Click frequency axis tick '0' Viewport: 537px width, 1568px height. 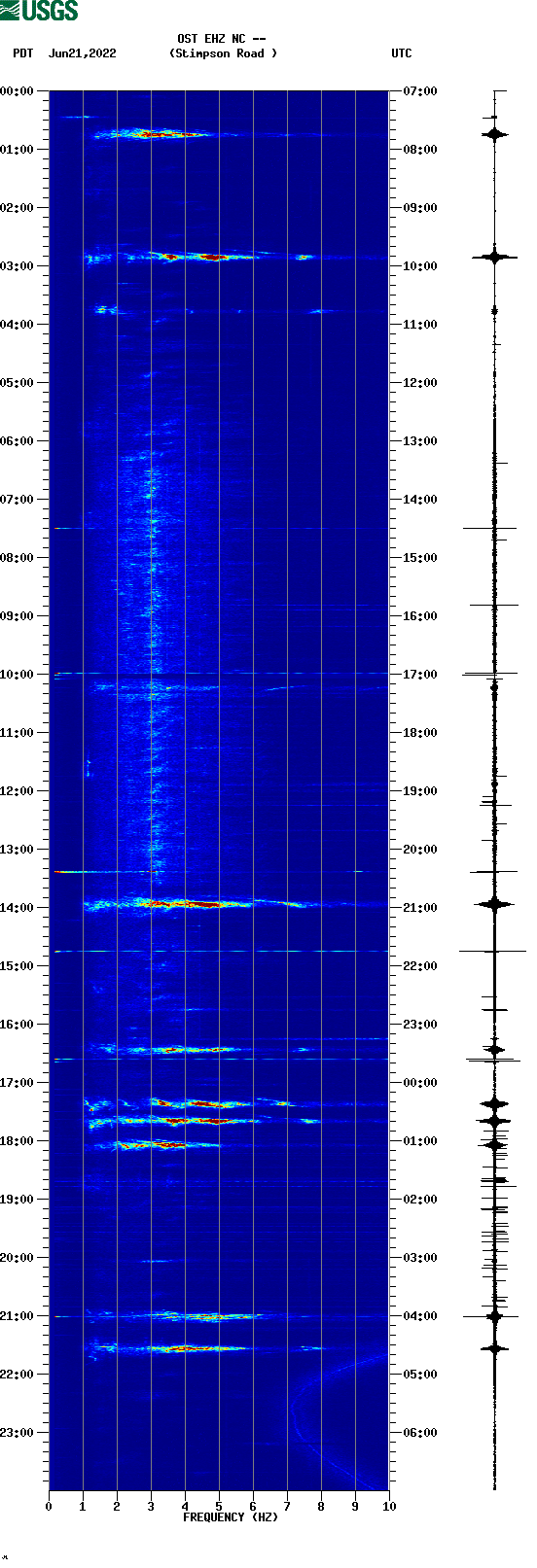pyautogui.click(x=49, y=1507)
